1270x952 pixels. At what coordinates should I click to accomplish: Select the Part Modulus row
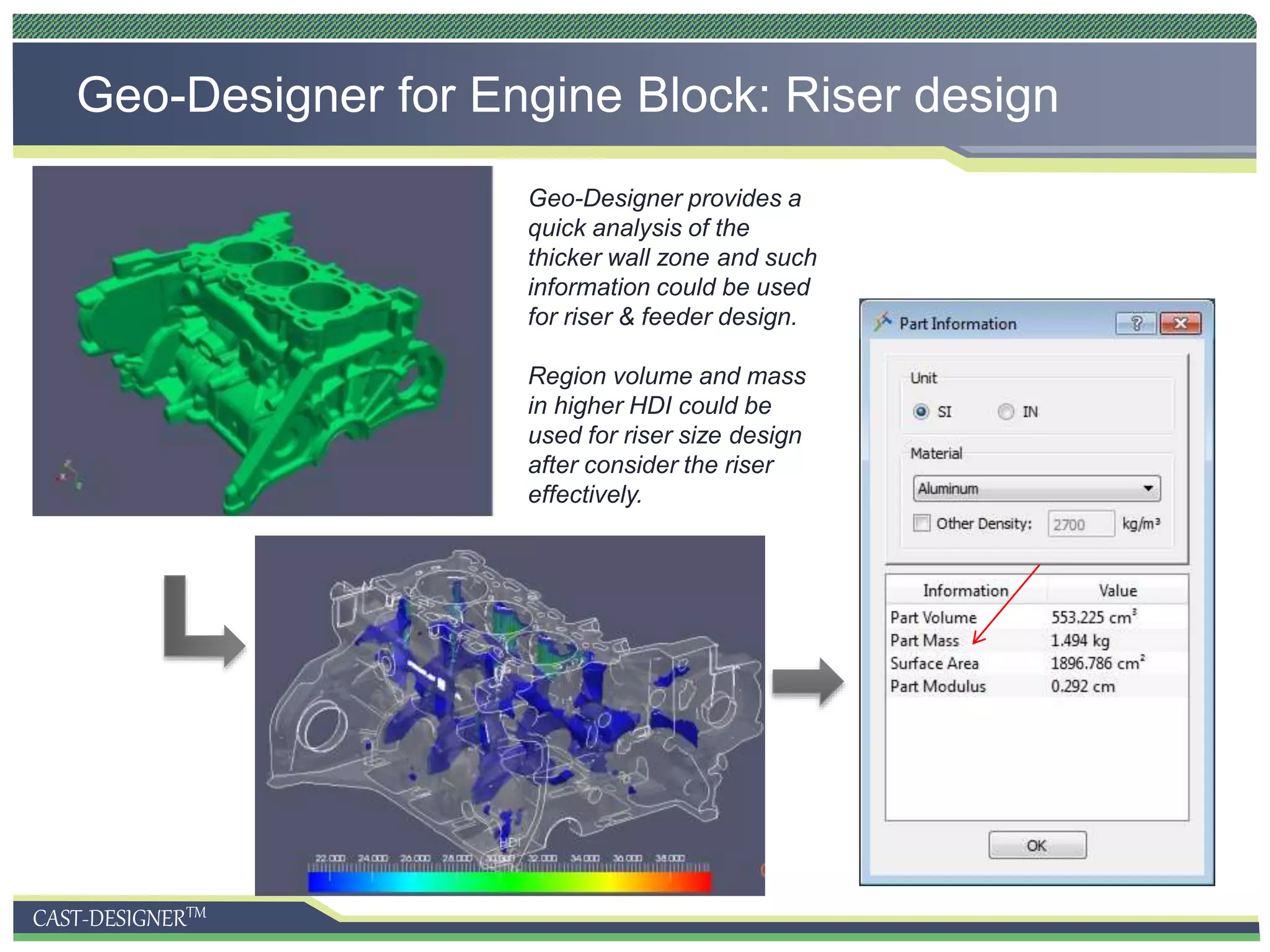[x=1037, y=686]
